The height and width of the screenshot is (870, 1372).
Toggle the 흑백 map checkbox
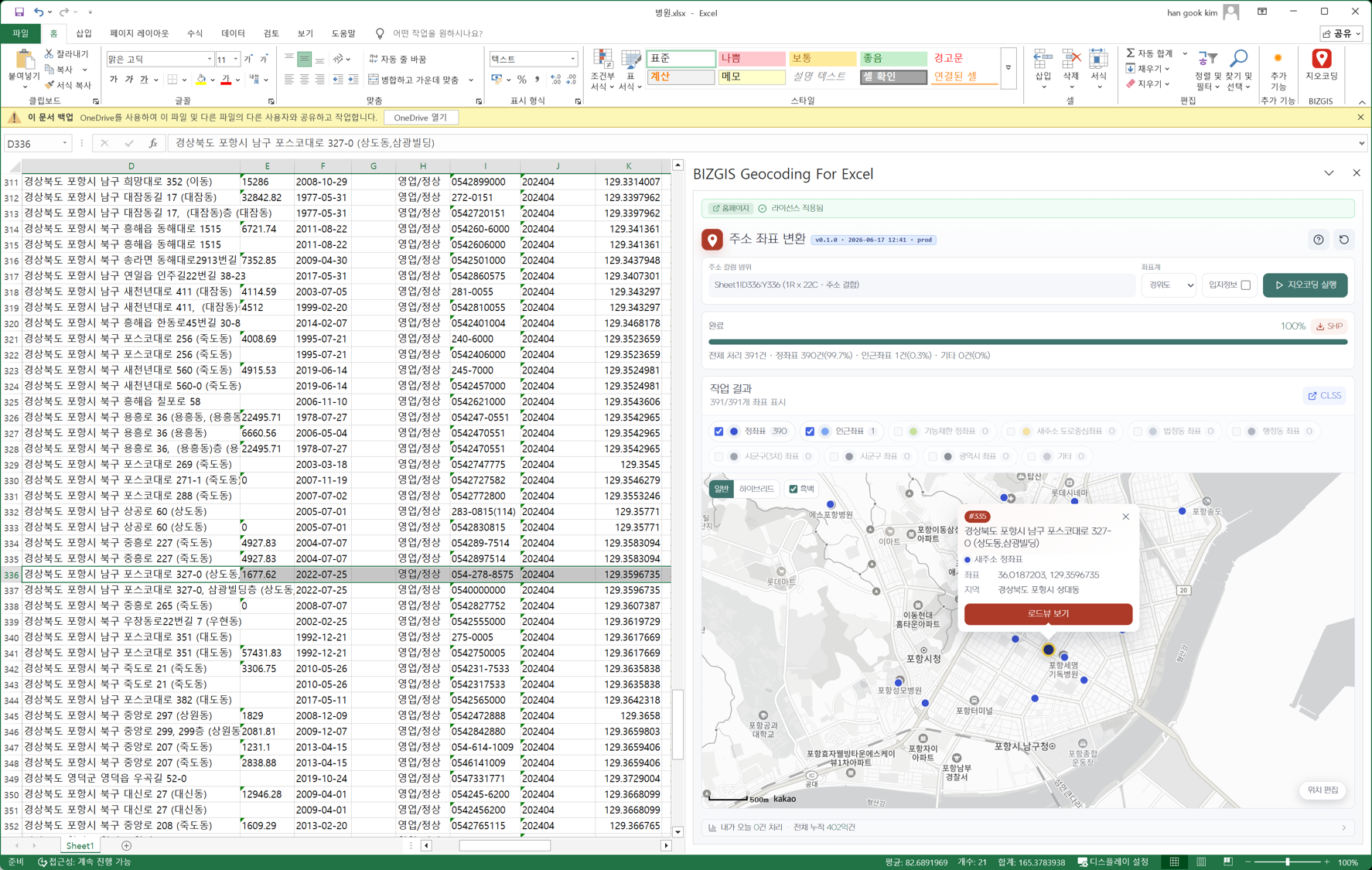point(794,489)
